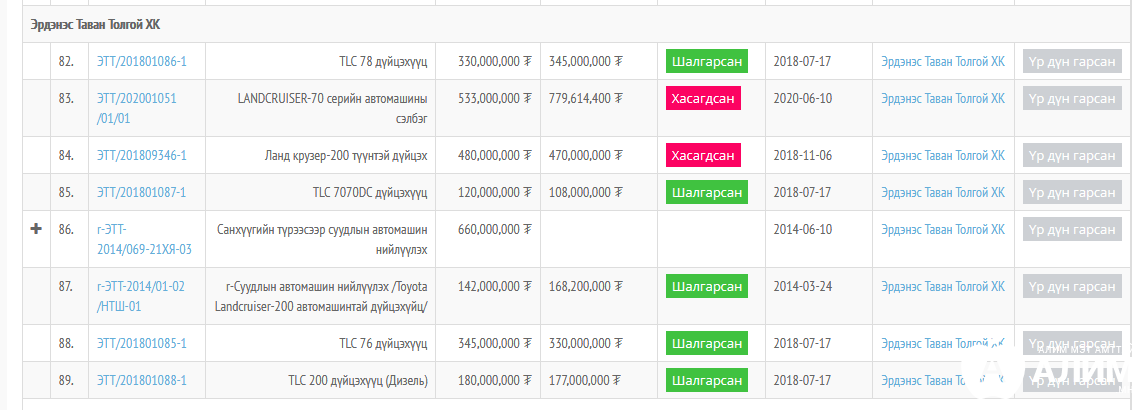The width and height of the screenshot is (1145, 410).
Task: Open tender link г-ЭТТ-2014/069-21ХЯ-03
Action: pos(144,239)
